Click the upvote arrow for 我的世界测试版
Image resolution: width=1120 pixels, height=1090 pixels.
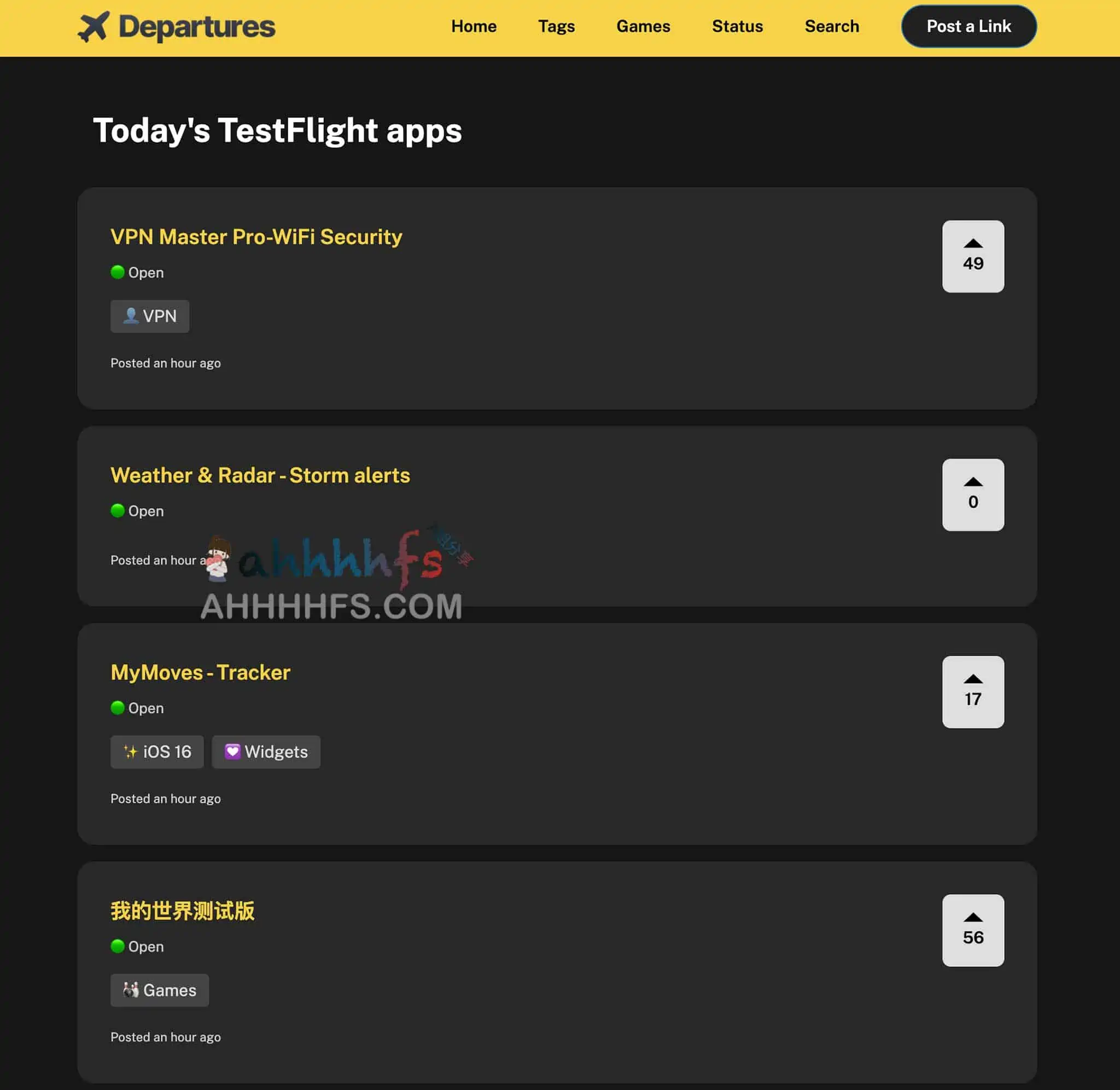click(x=972, y=916)
